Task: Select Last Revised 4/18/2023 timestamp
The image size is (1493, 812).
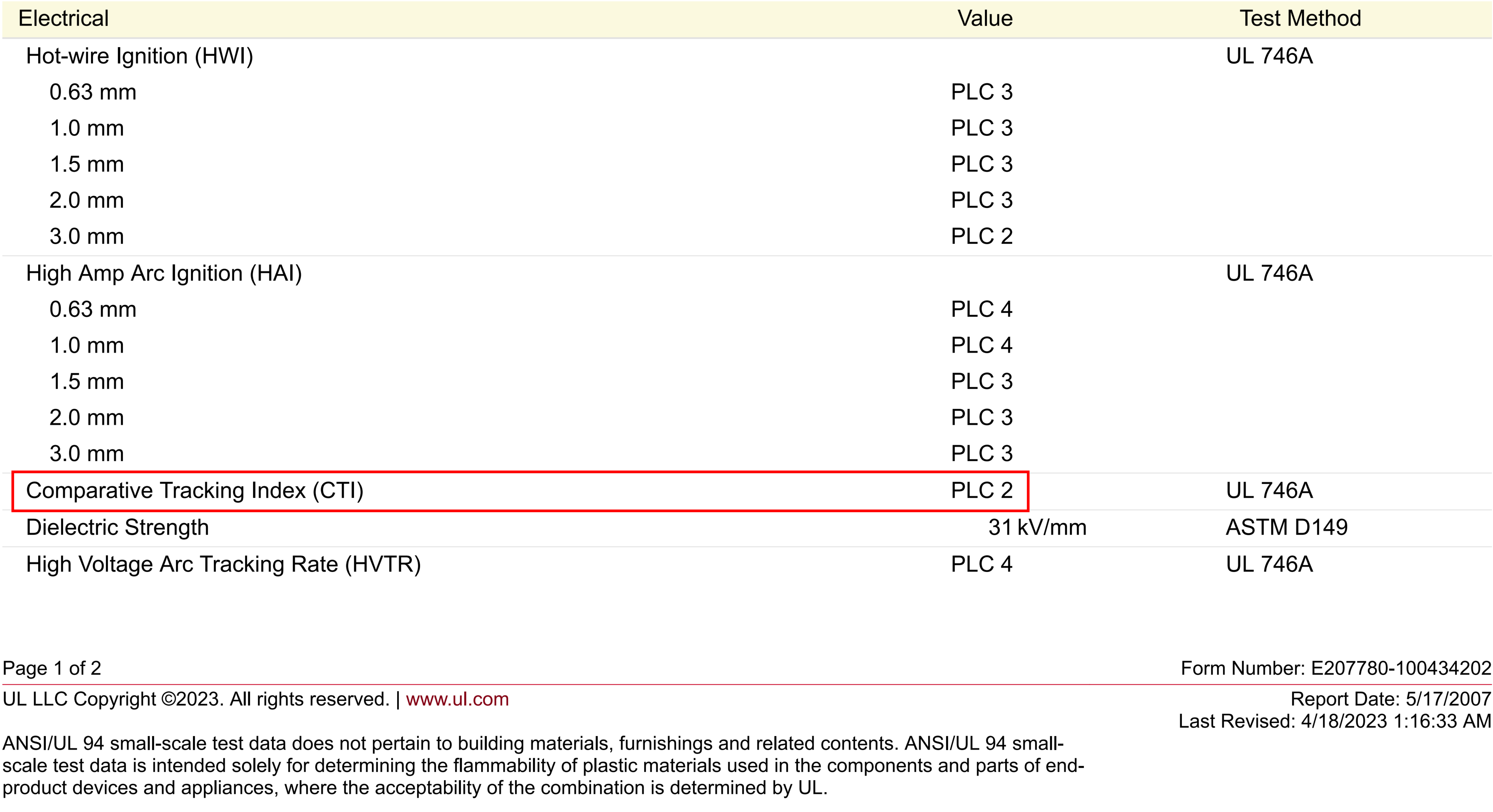Action: (x=1335, y=721)
